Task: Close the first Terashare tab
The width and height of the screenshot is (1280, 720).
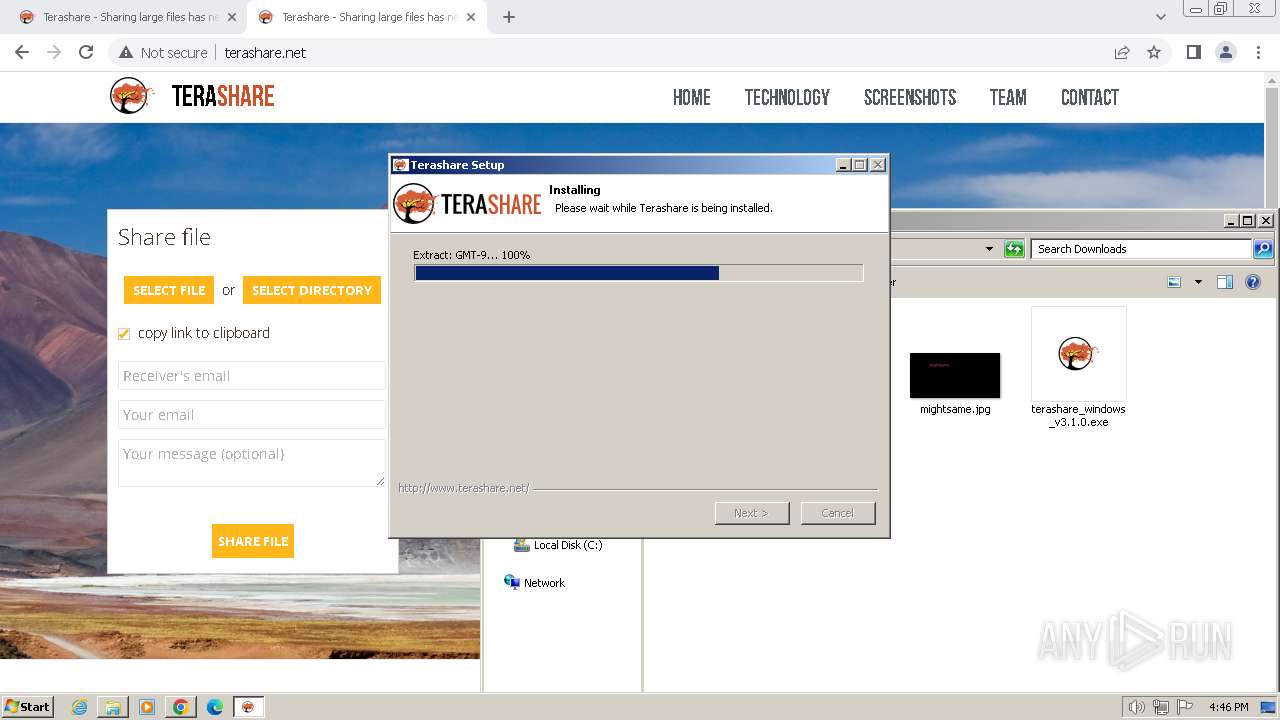Action: 232,17
